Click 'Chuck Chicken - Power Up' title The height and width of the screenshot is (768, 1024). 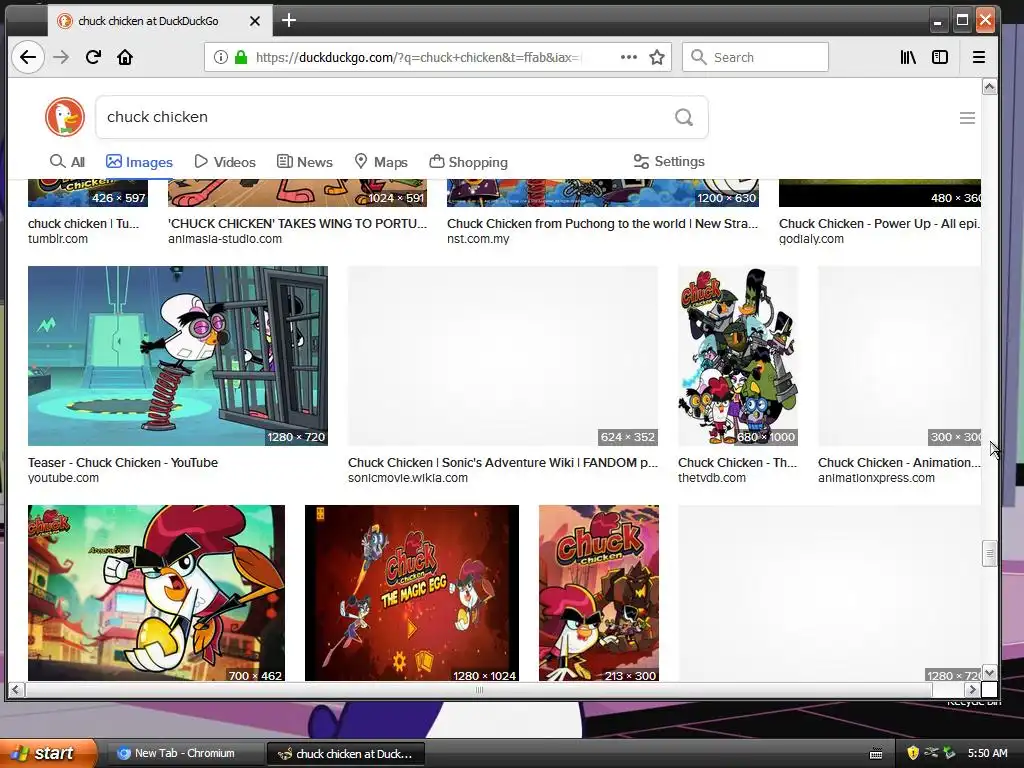879,223
